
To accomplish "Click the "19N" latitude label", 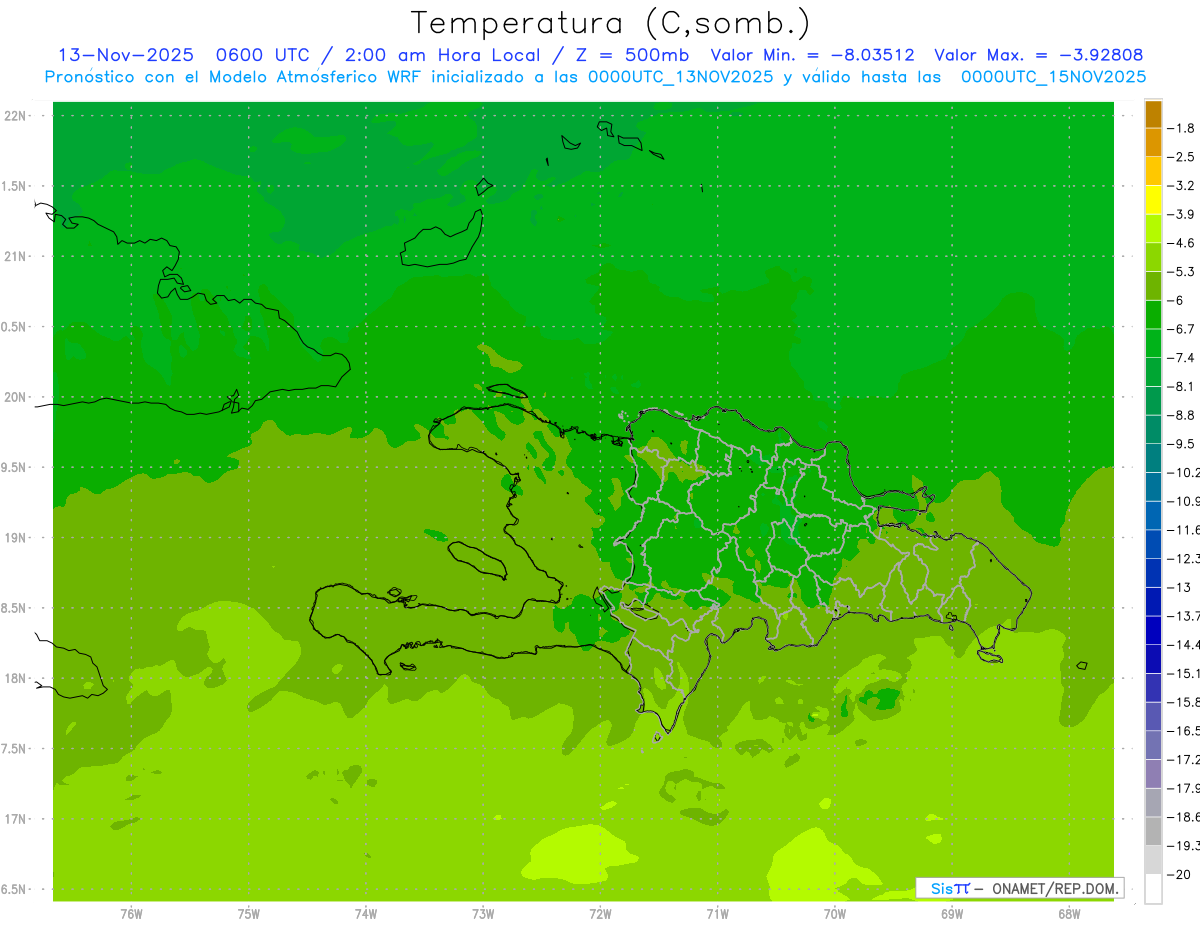I will 16,537.
